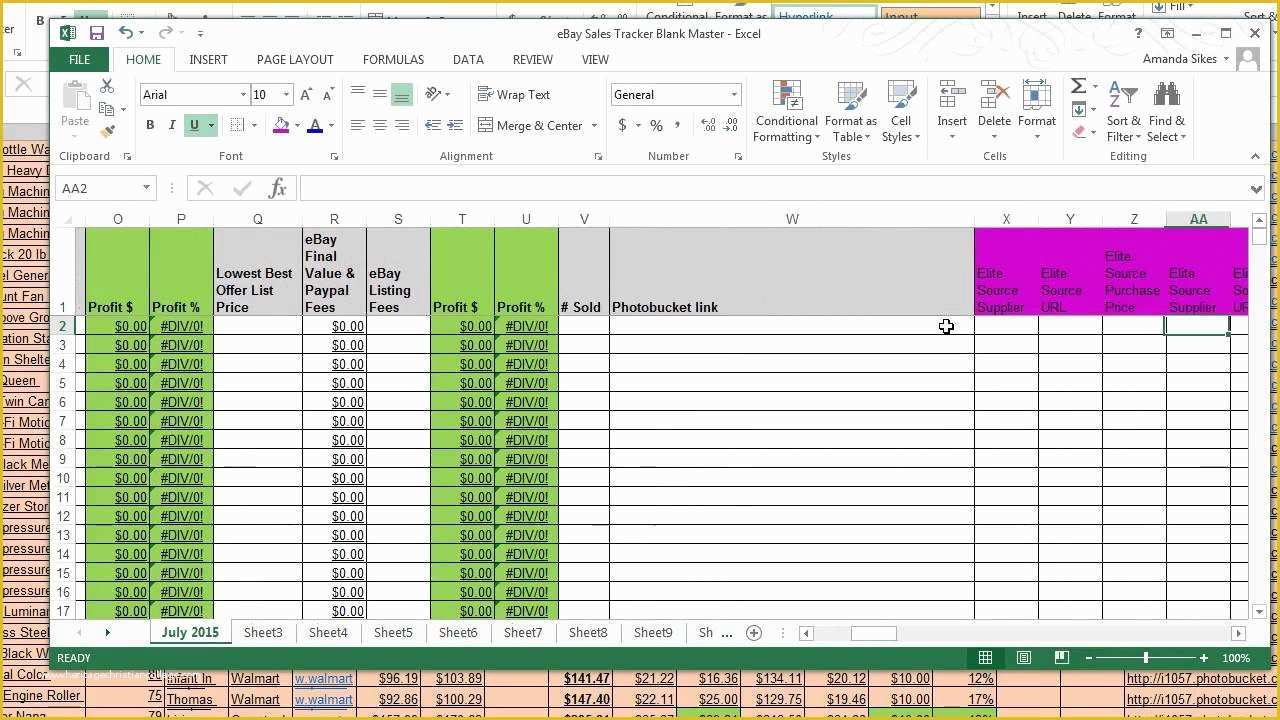Undo the last action
This screenshot has width=1280, height=720.
(125, 33)
